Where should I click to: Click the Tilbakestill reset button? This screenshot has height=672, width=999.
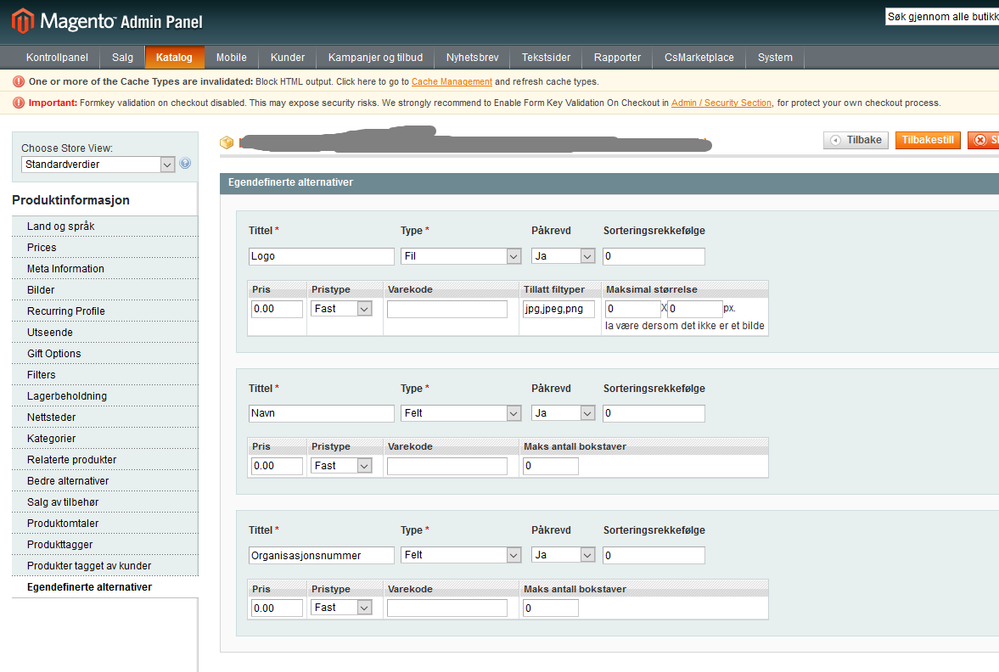point(928,140)
